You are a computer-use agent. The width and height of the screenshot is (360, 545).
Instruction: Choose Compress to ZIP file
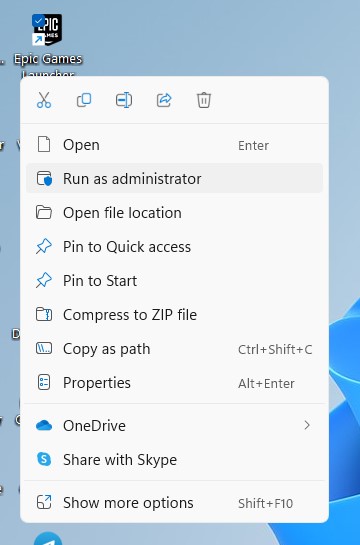[174, 315]
